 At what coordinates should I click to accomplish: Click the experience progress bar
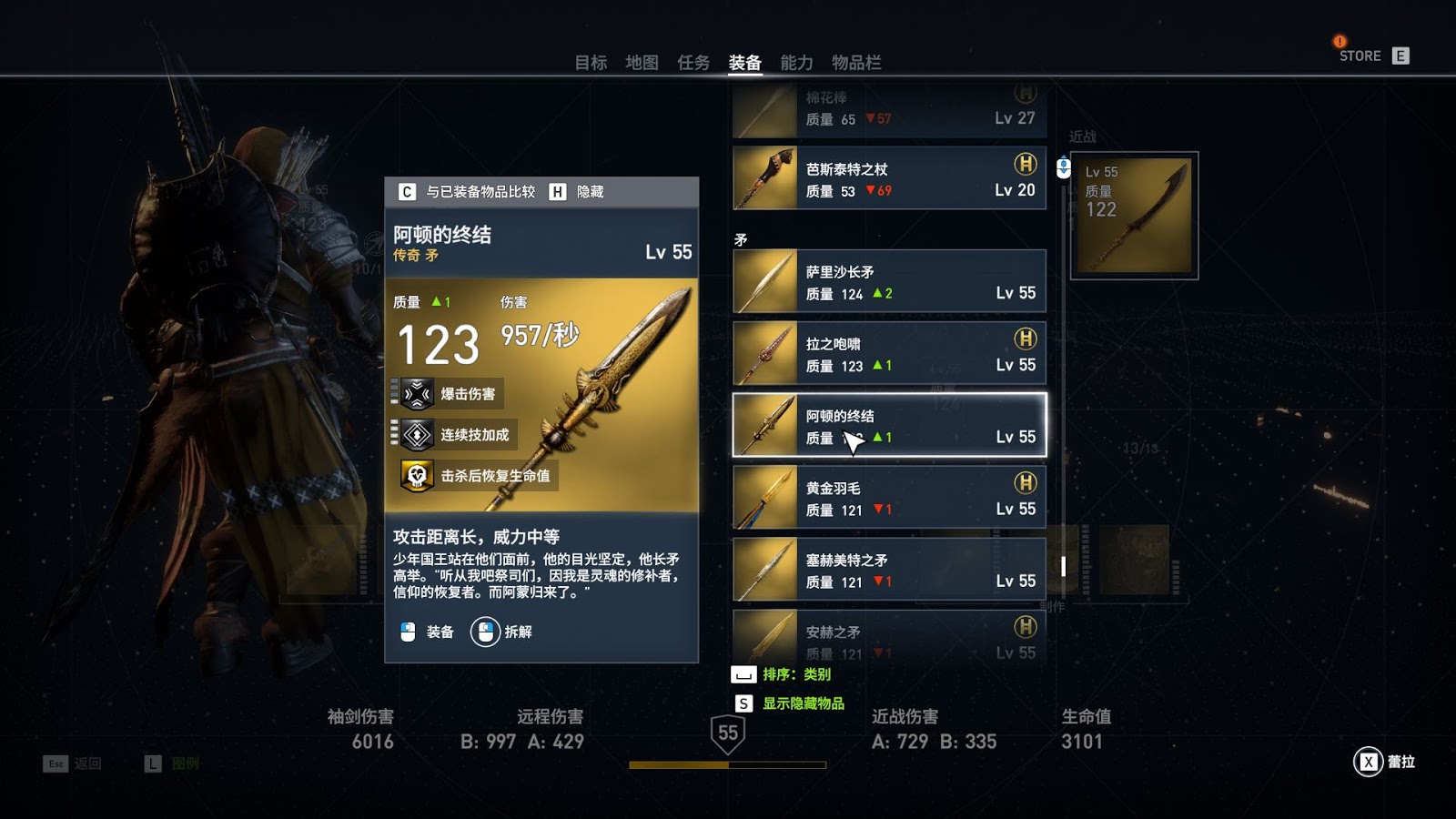coord(728,765)
